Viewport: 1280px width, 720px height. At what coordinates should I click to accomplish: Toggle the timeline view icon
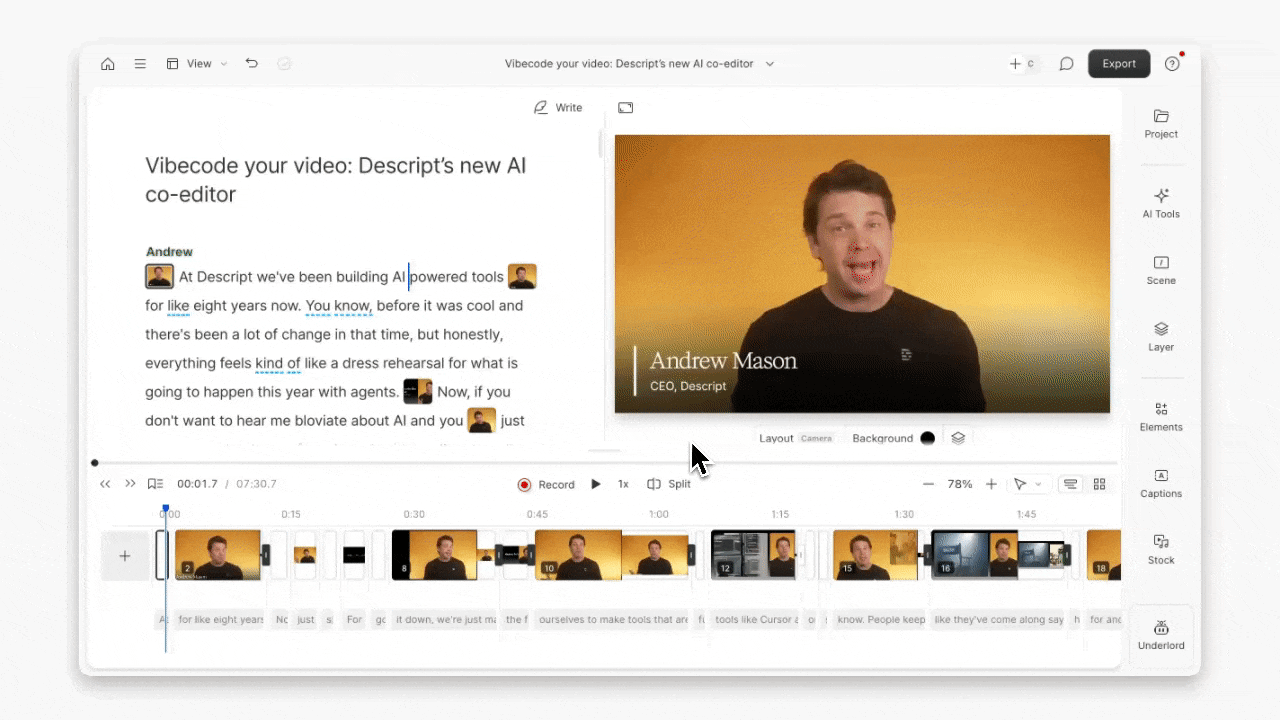pyautogui.click(x=1070, y=484)
